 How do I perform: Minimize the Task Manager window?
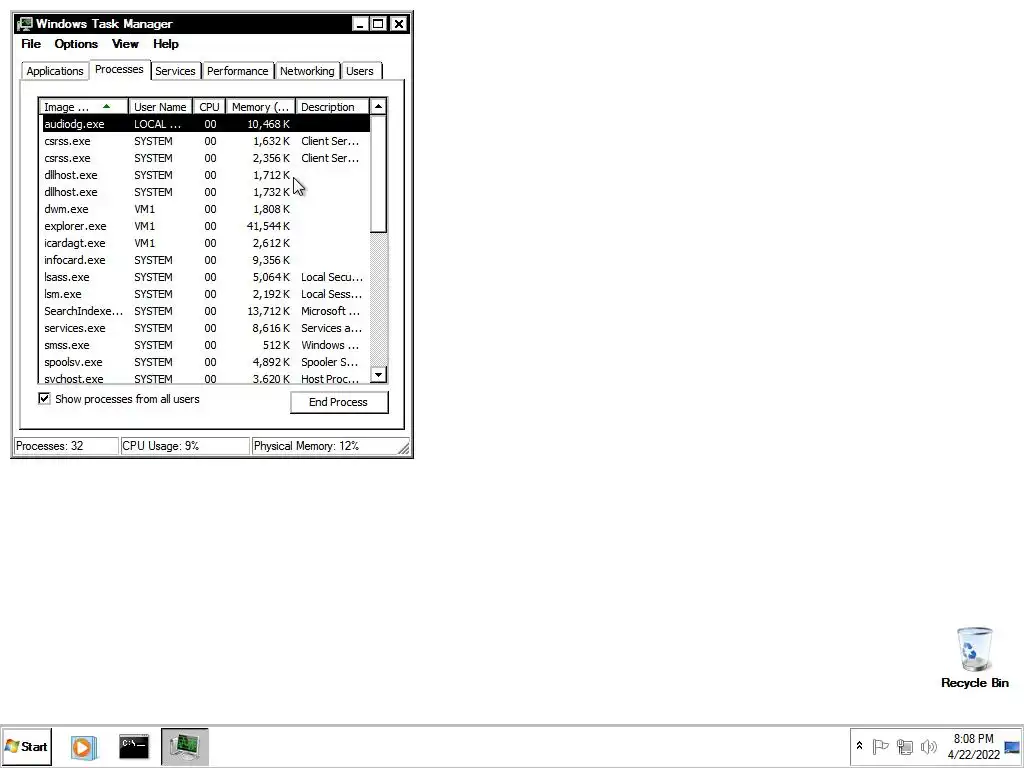pyautogui.click(x=360, y=24)
